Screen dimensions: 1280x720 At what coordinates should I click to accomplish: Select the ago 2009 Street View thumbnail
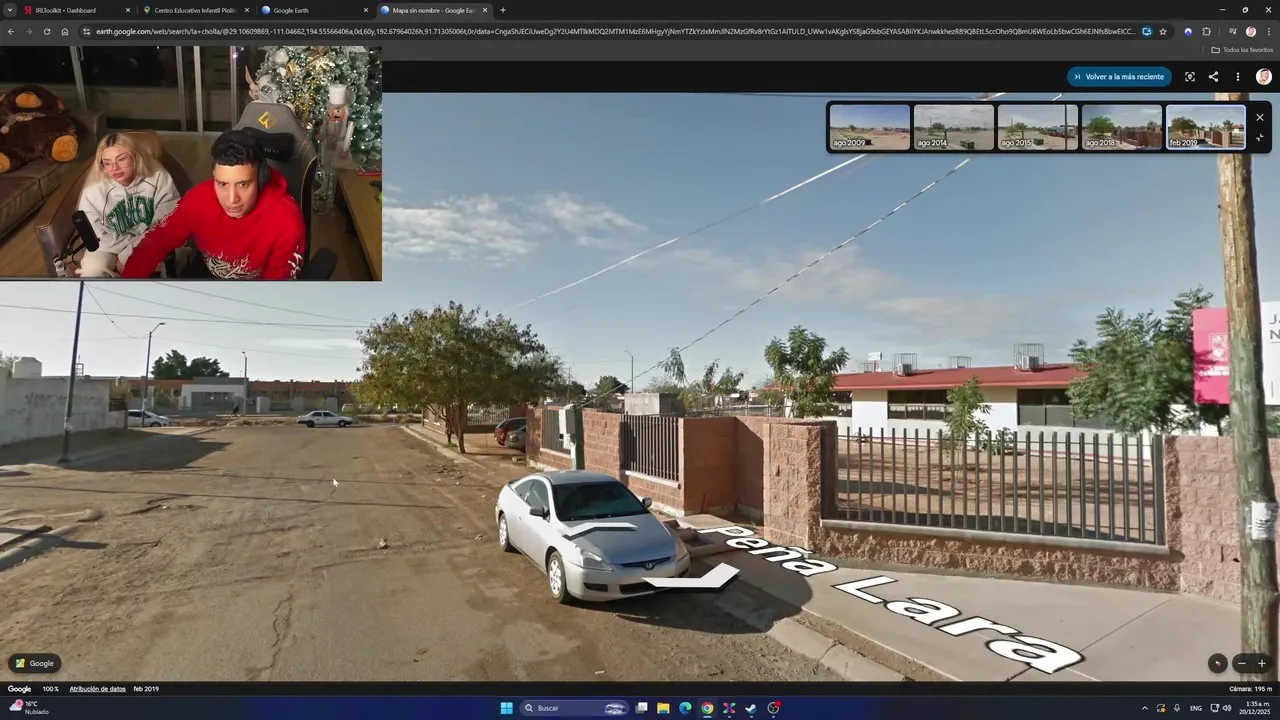pyautogui.click(x=870, y=127)
